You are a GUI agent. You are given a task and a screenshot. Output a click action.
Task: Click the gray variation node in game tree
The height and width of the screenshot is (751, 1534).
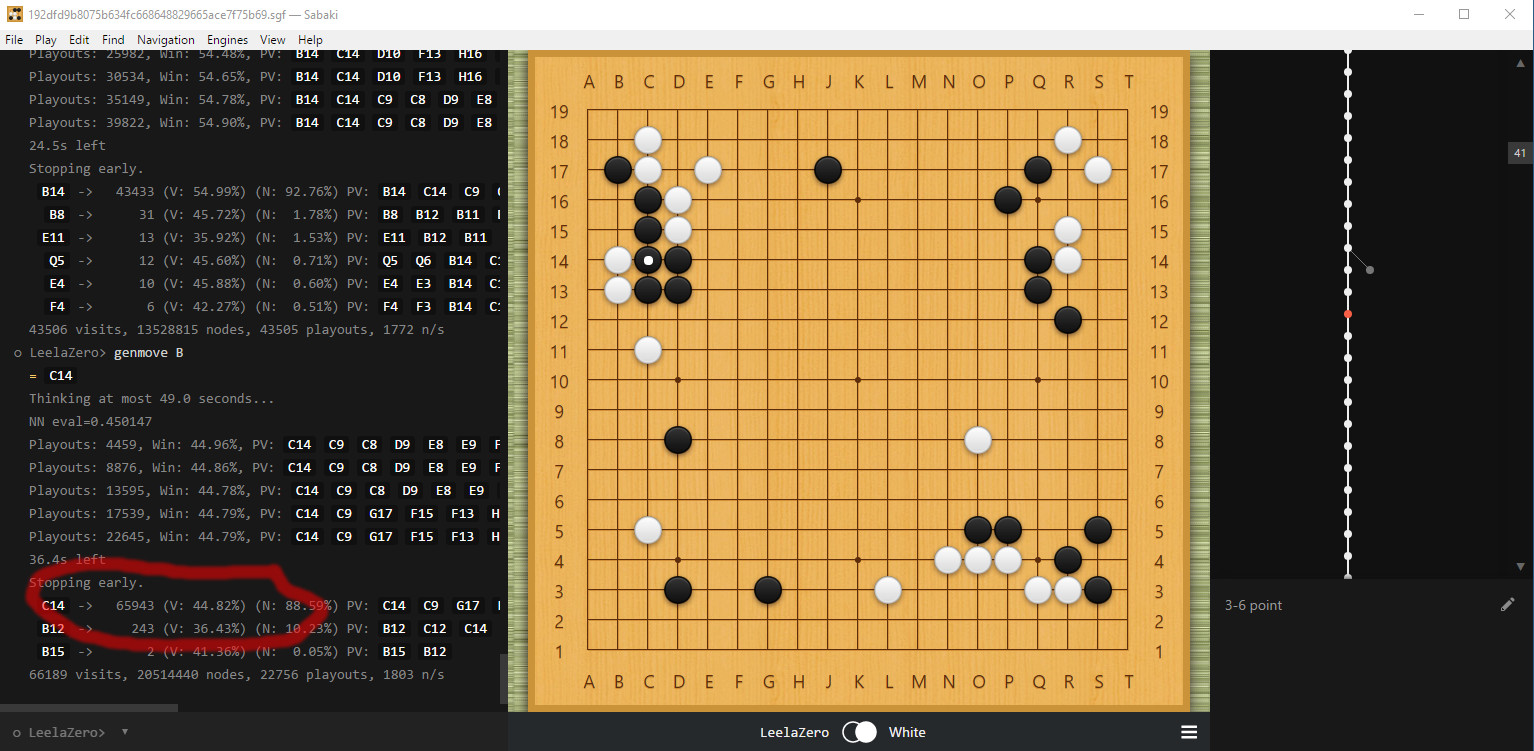pos(1370,270)
